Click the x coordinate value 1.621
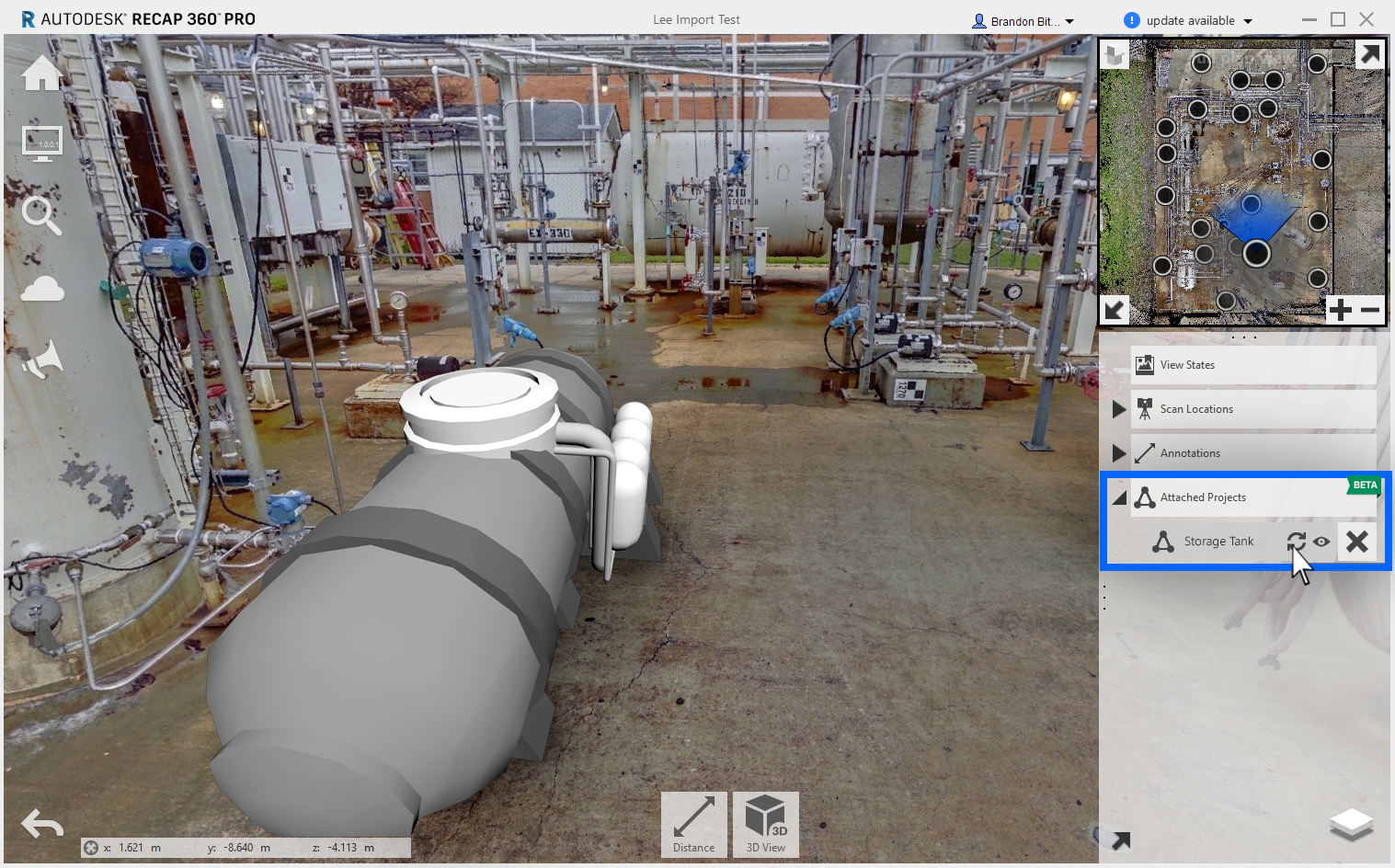1395x868 pixels. tap(131, 848)
